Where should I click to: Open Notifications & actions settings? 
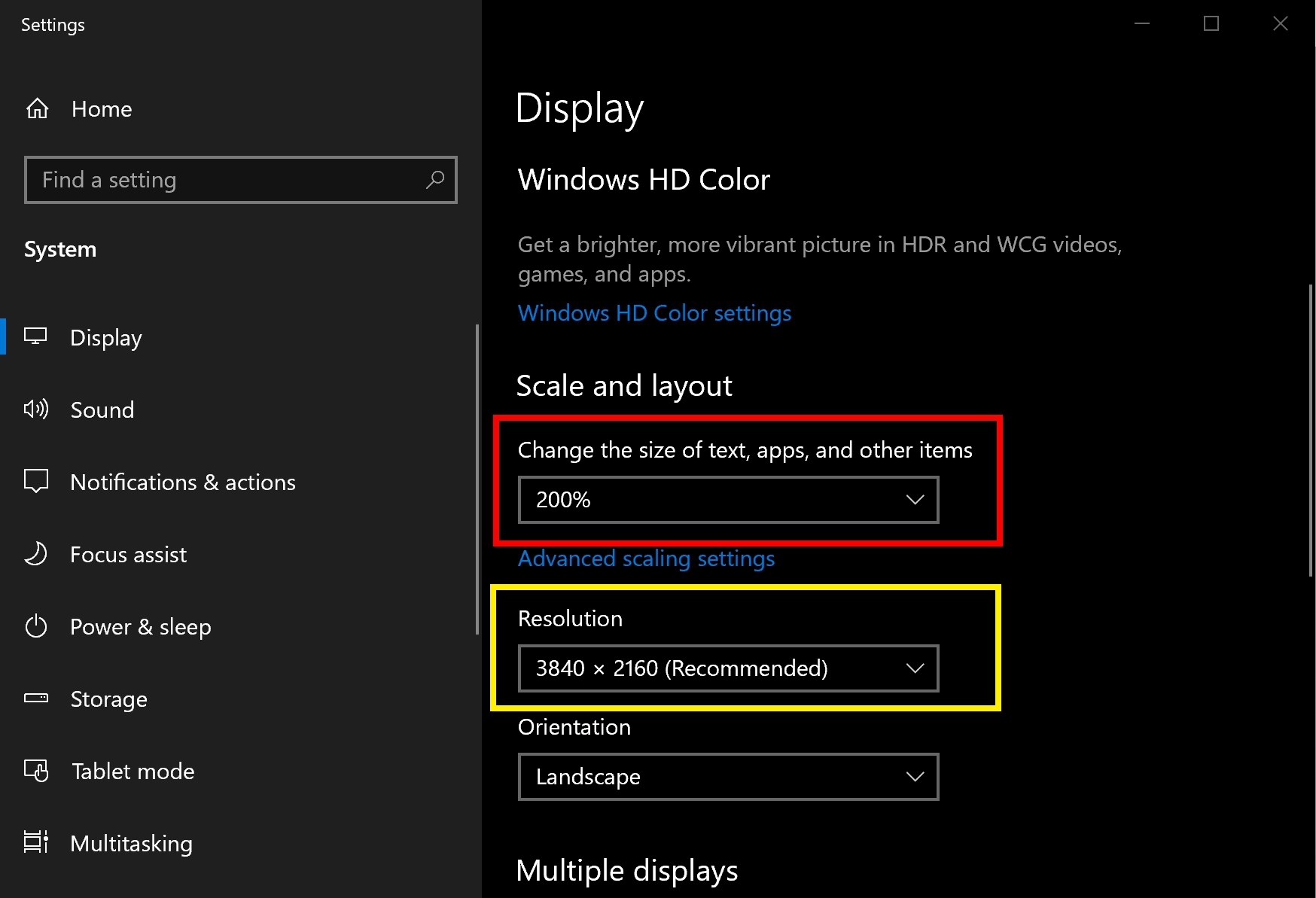coord(241,482)
